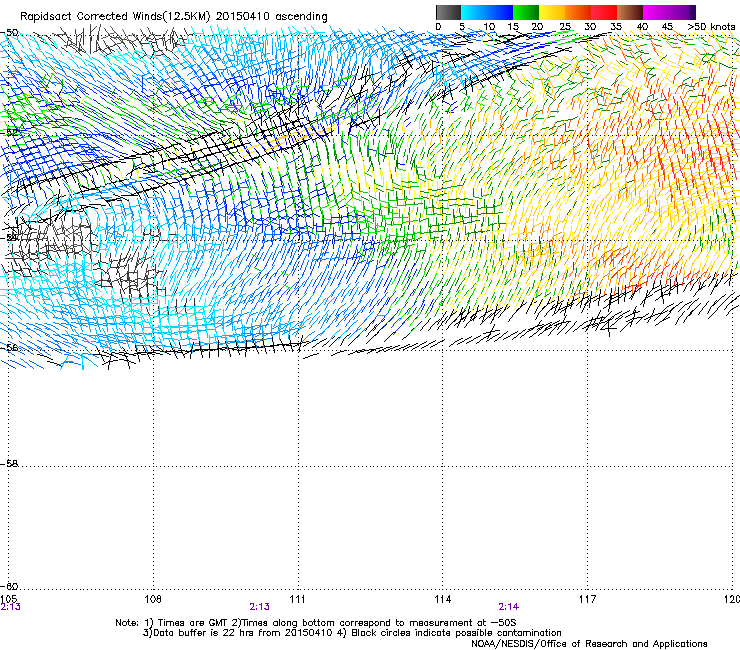
Task: Click the orange 25-30 knots legend segment
Action: [x=578, y=12]
